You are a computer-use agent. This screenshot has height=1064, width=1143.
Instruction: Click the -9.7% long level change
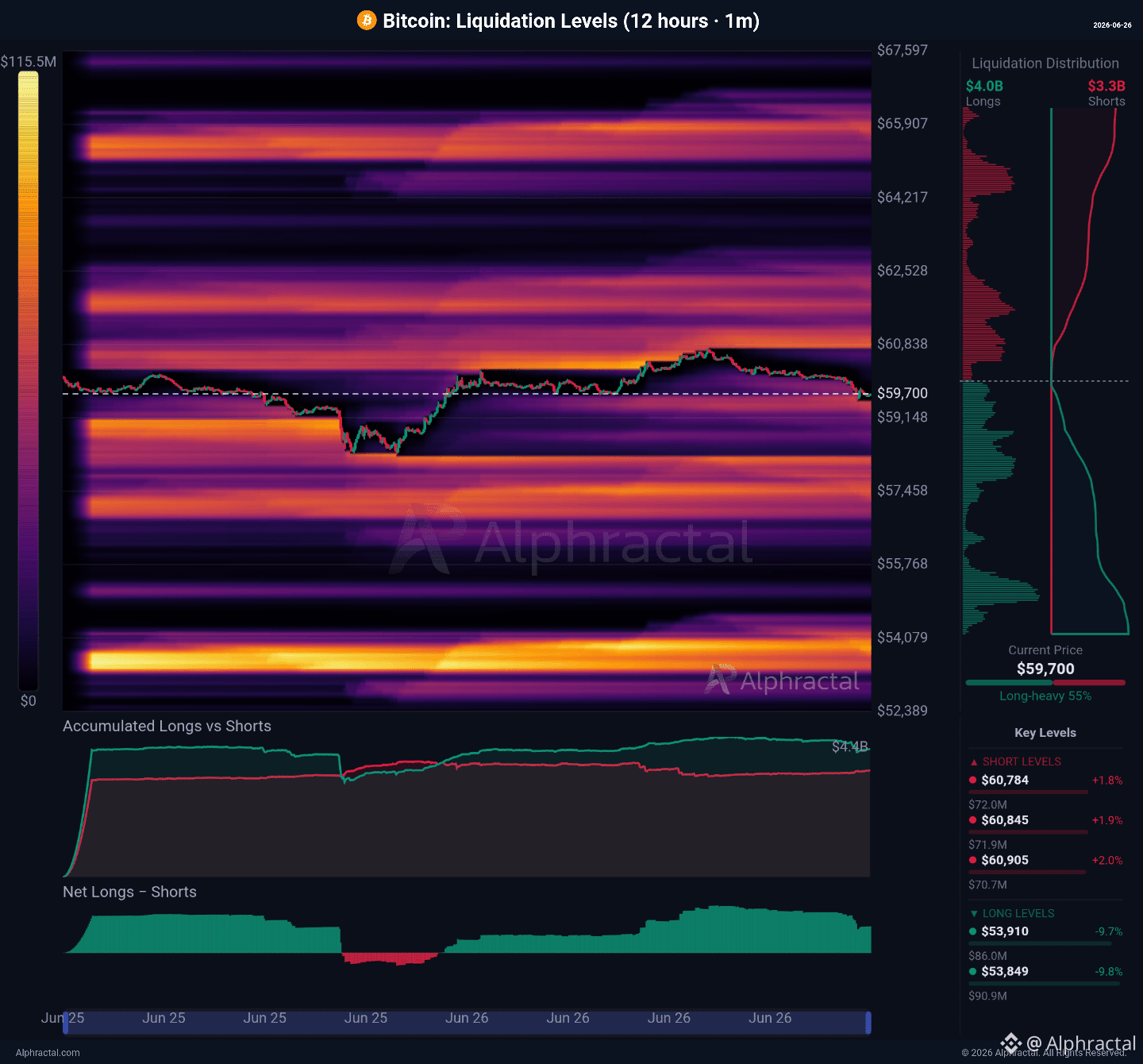[1109, 931]
